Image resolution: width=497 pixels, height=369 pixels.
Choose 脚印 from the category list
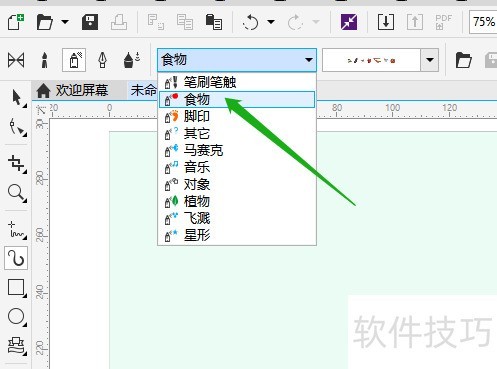(237, 116)
